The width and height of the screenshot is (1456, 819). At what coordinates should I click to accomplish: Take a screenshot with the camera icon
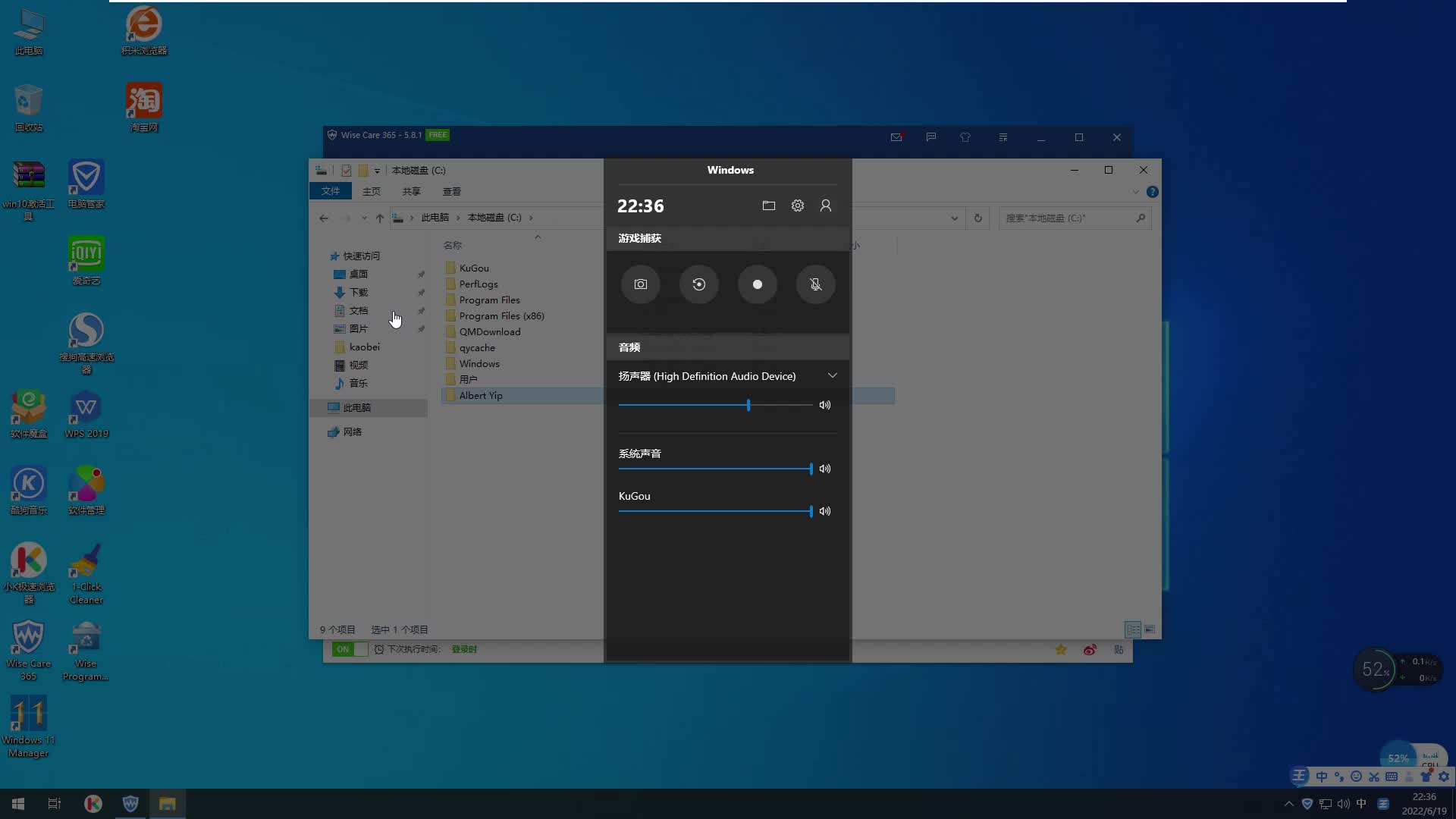pyautogui.click(x=640, y=284)
